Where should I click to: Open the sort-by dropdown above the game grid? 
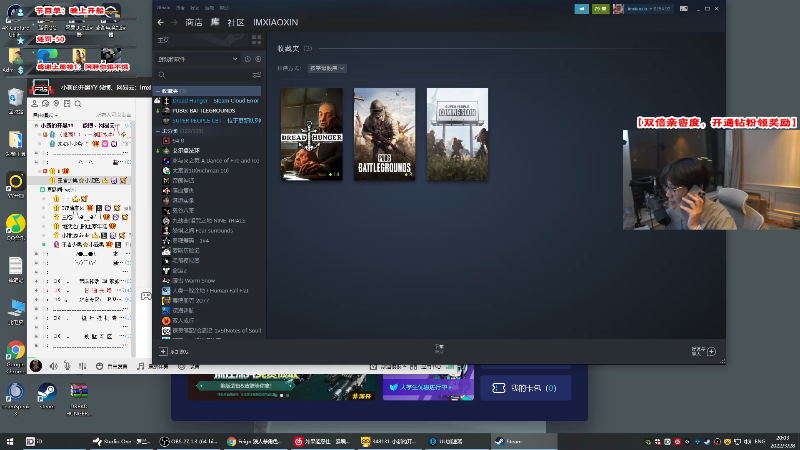point(327,68)
